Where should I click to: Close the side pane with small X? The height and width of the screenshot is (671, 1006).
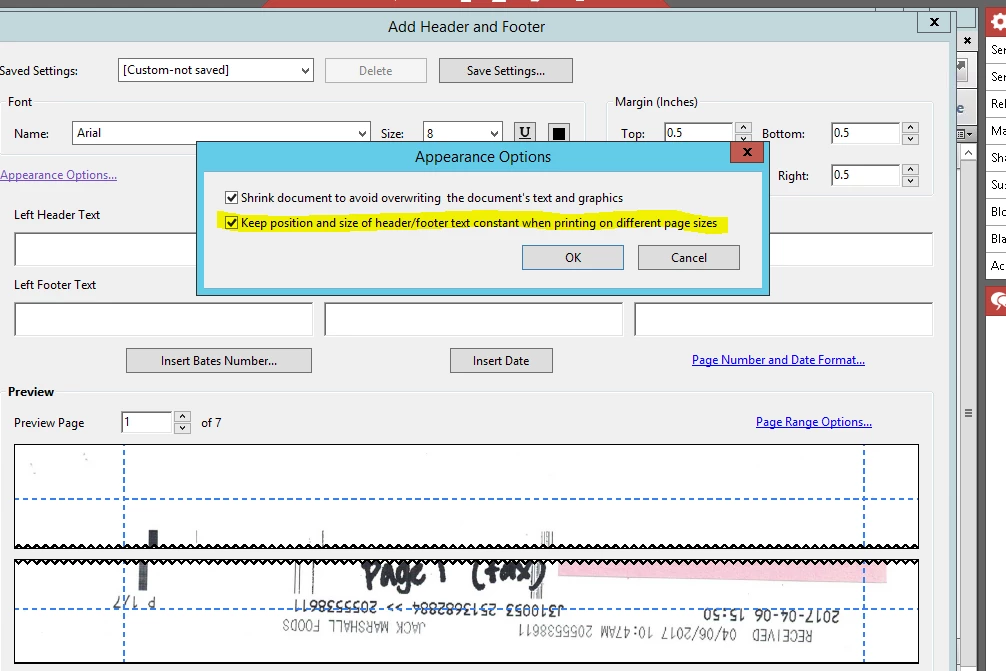click(968, 40)
